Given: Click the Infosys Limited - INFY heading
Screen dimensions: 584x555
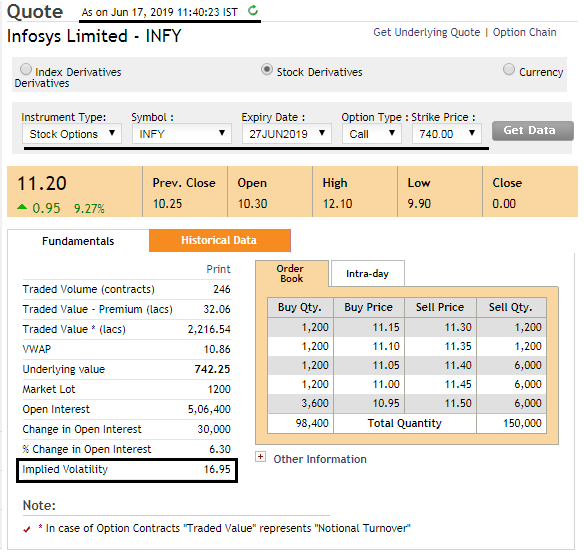Looking at the screenshot, I should (x=94, y=36).
